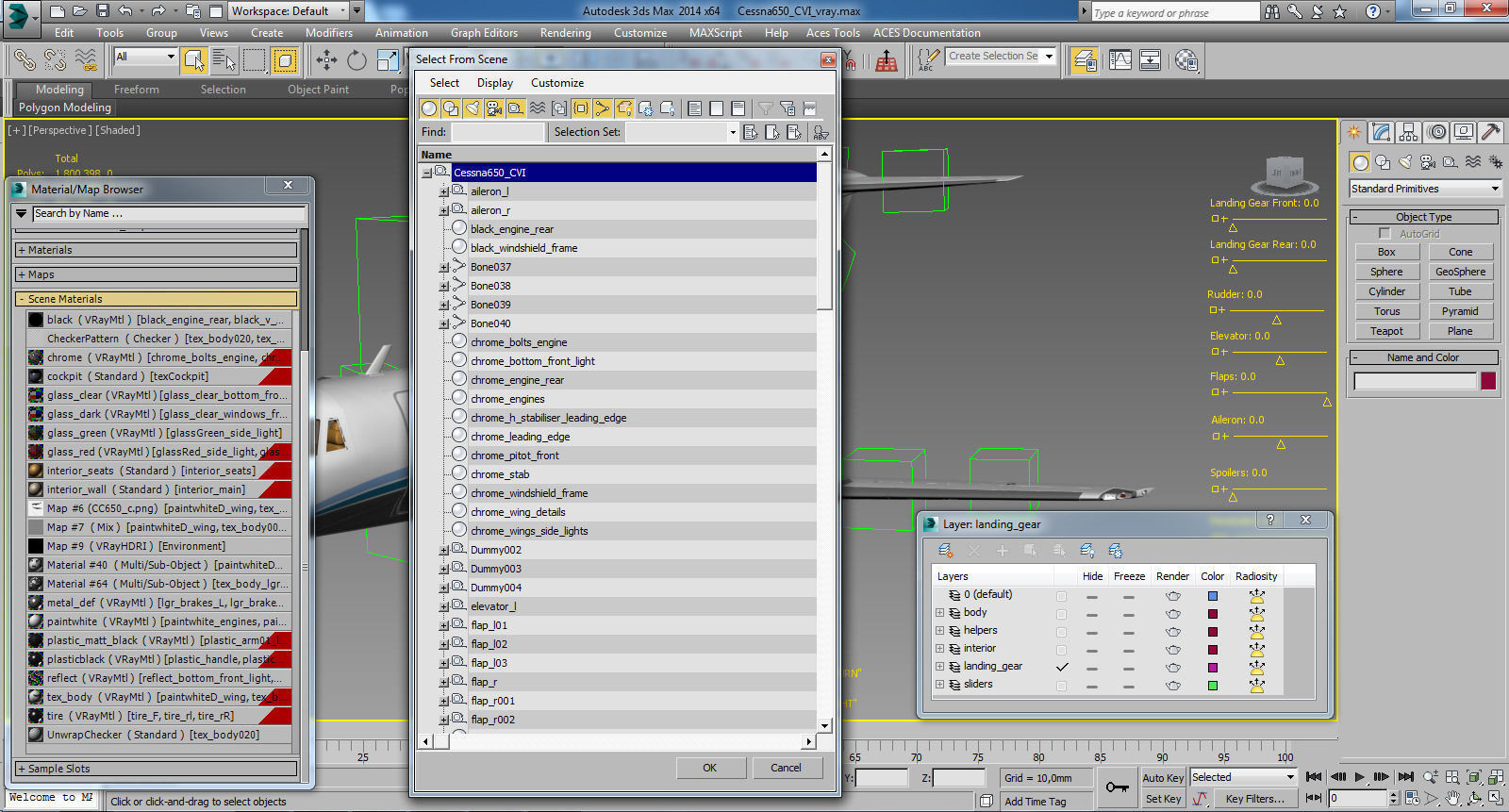Screen dimensions: 1509x812
Task: Click the Set Keys key icon
Action: 1118,787
